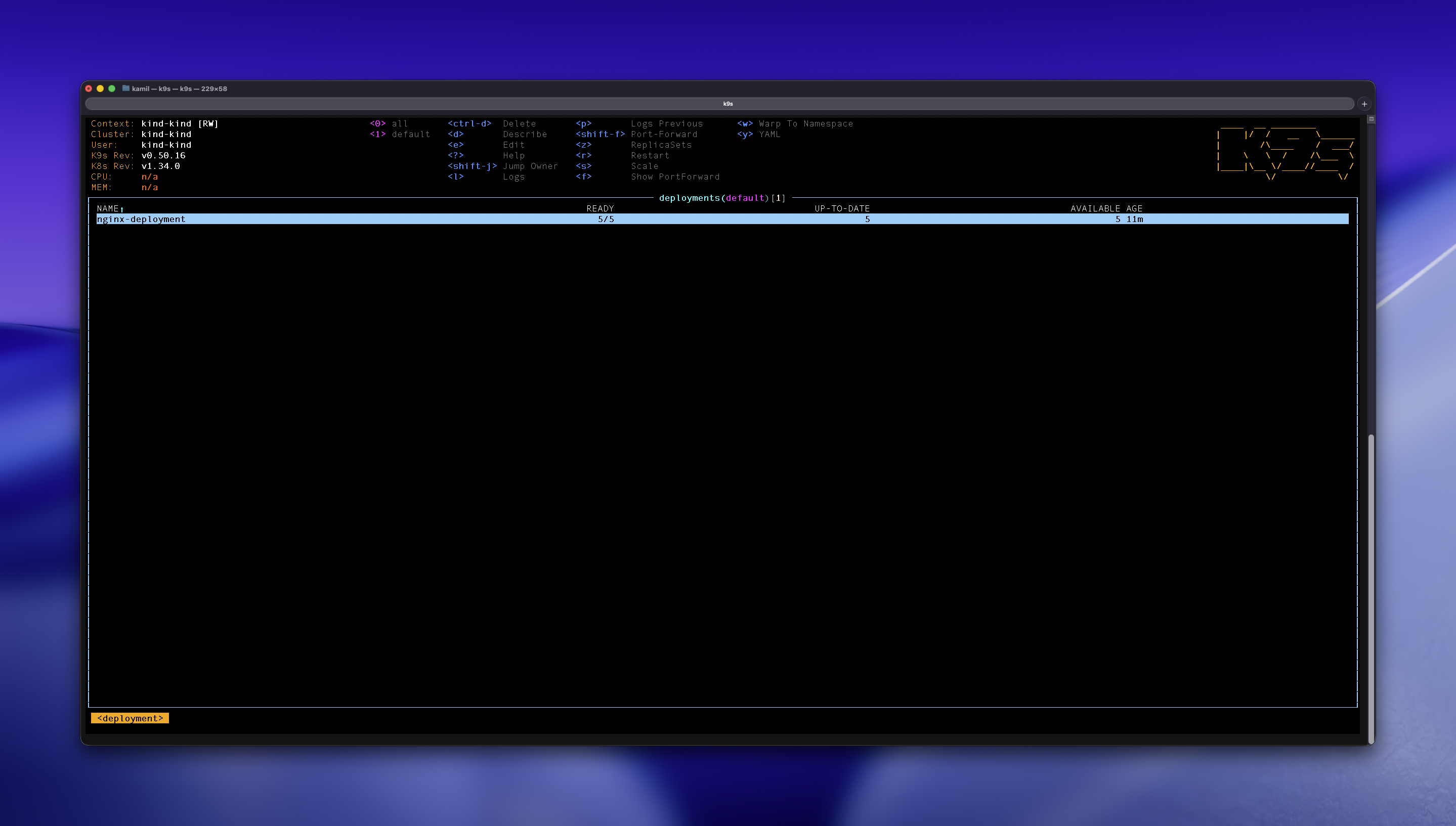This screenshot has width=1456, height=826.
Task: Click the CPU n/a value
Action: pyautogui.click(x=149, y=177)
